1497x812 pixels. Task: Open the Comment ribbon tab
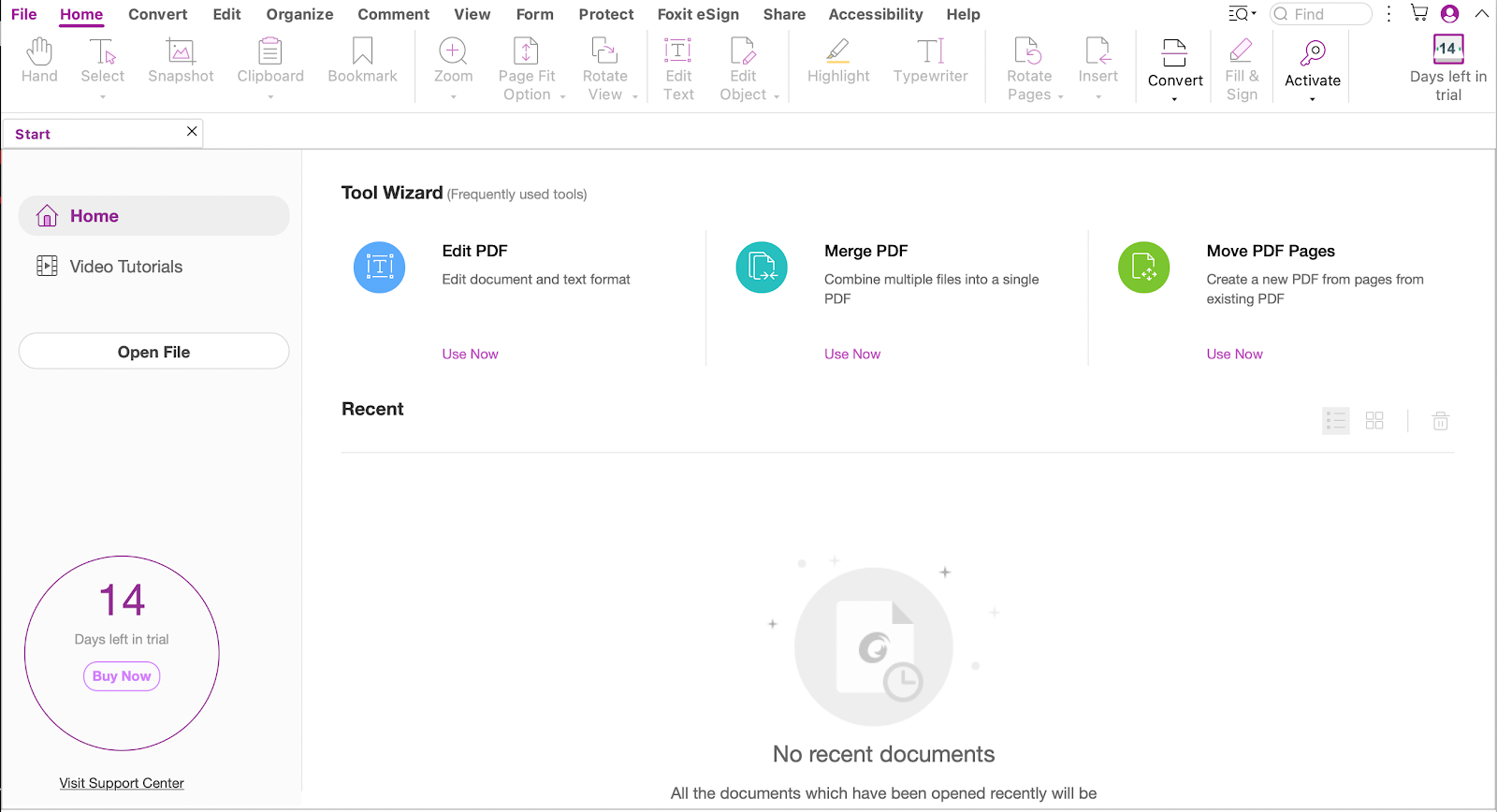pos(394,14)
